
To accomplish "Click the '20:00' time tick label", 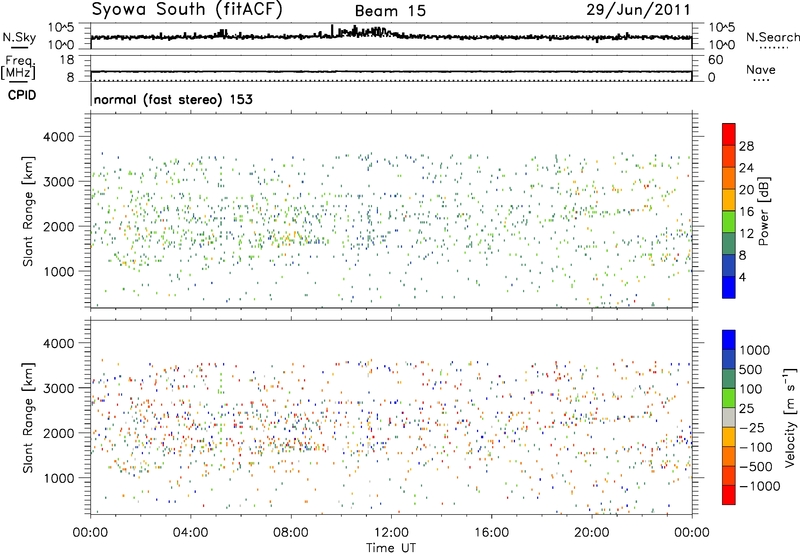I will (592, 533).
